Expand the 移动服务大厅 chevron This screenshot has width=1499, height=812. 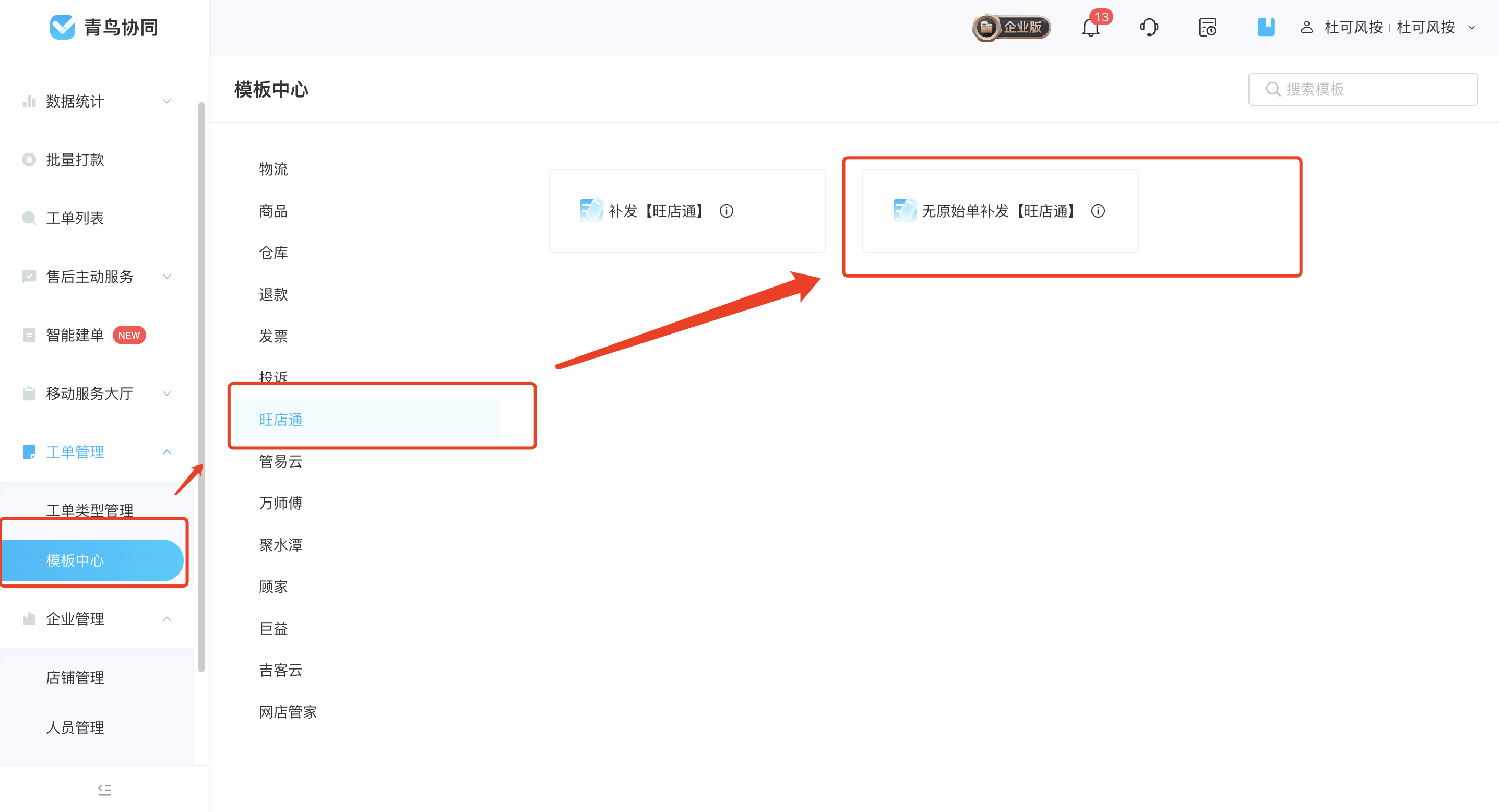[x=167, y=393]
